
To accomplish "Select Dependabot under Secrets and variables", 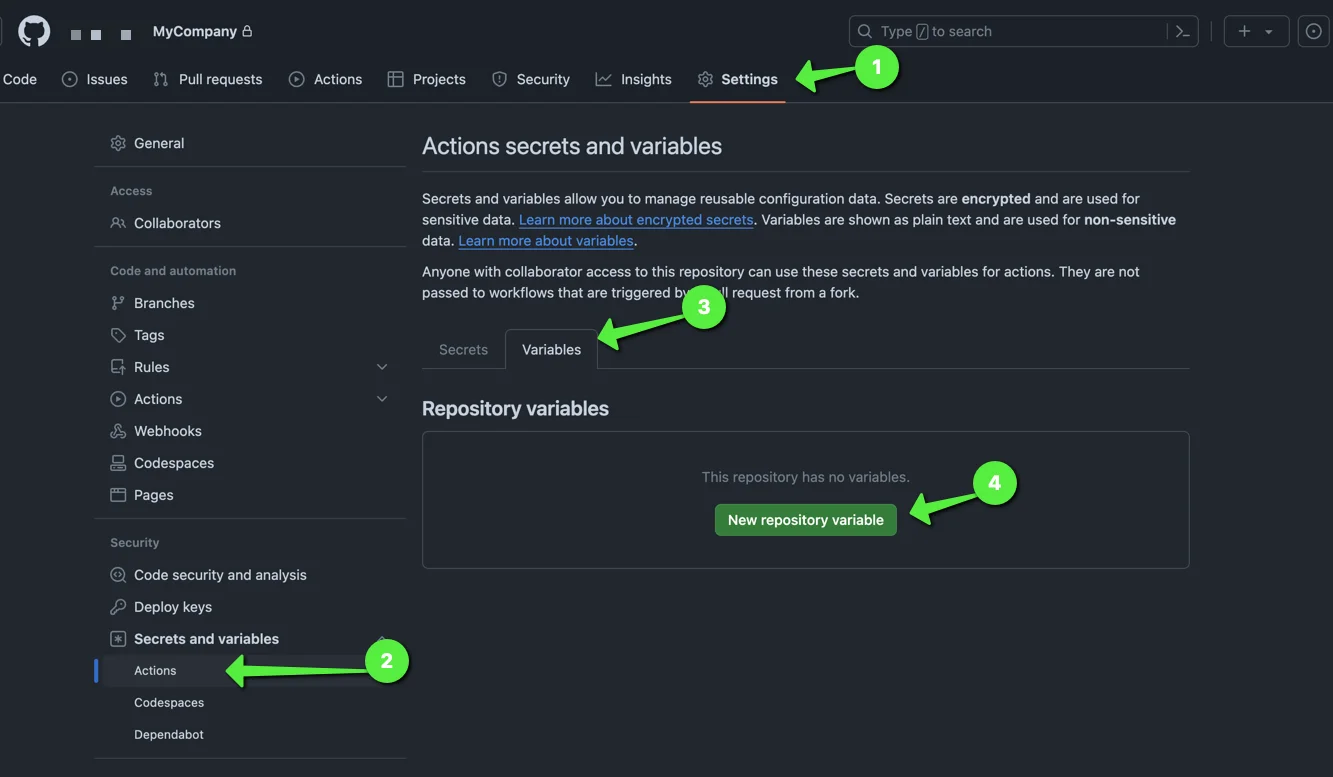I will coord(169,733).
